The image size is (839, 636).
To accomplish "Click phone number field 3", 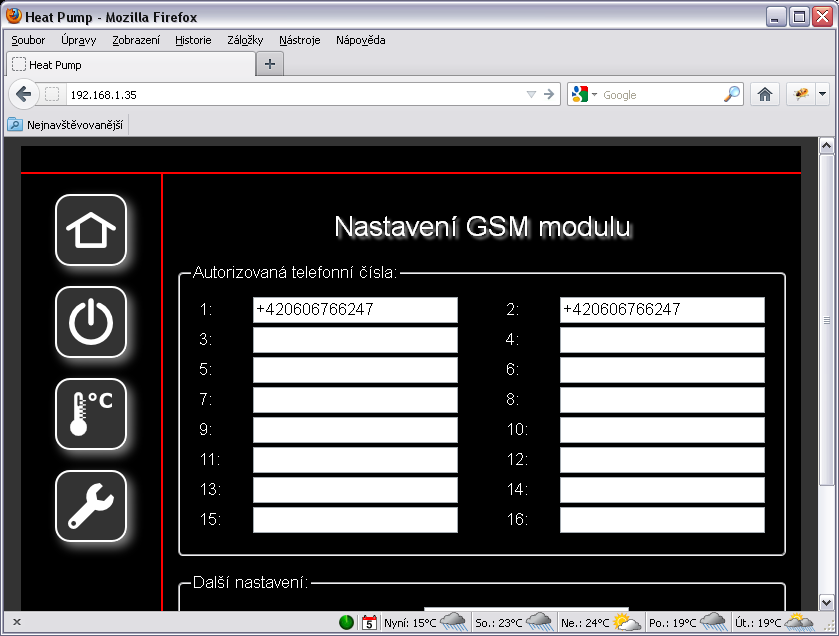I will coord(355,340).
